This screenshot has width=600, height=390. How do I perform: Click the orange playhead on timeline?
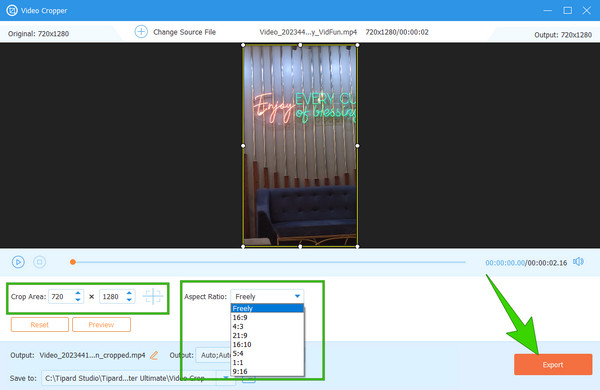[73, 262]
